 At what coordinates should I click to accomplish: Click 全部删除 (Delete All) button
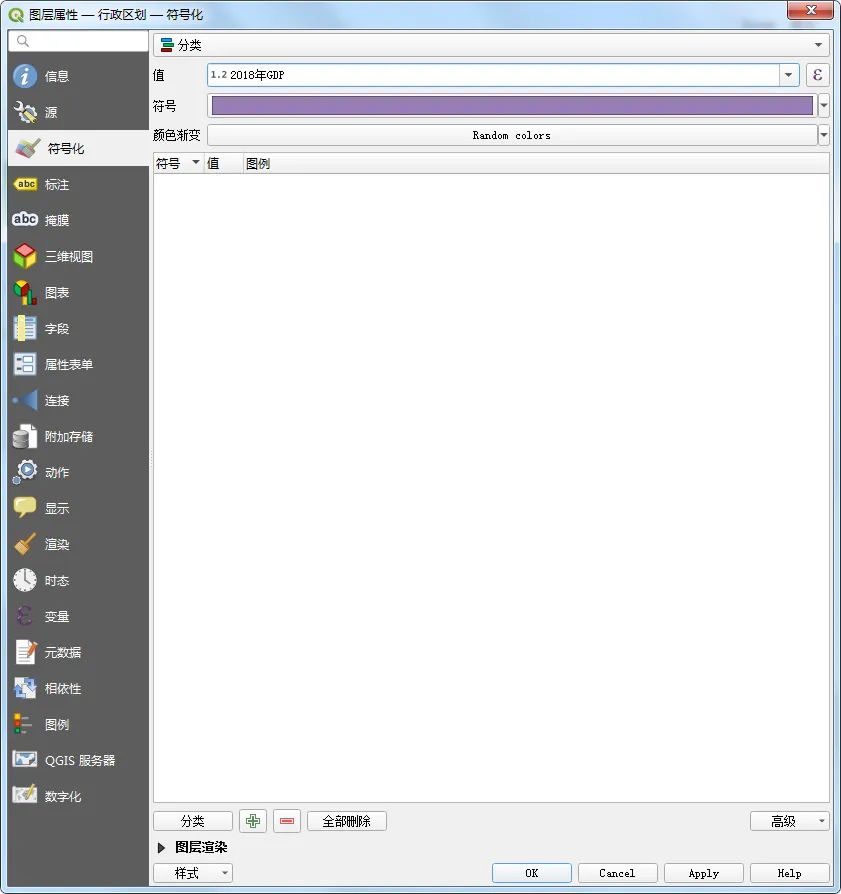coord(347,821)
